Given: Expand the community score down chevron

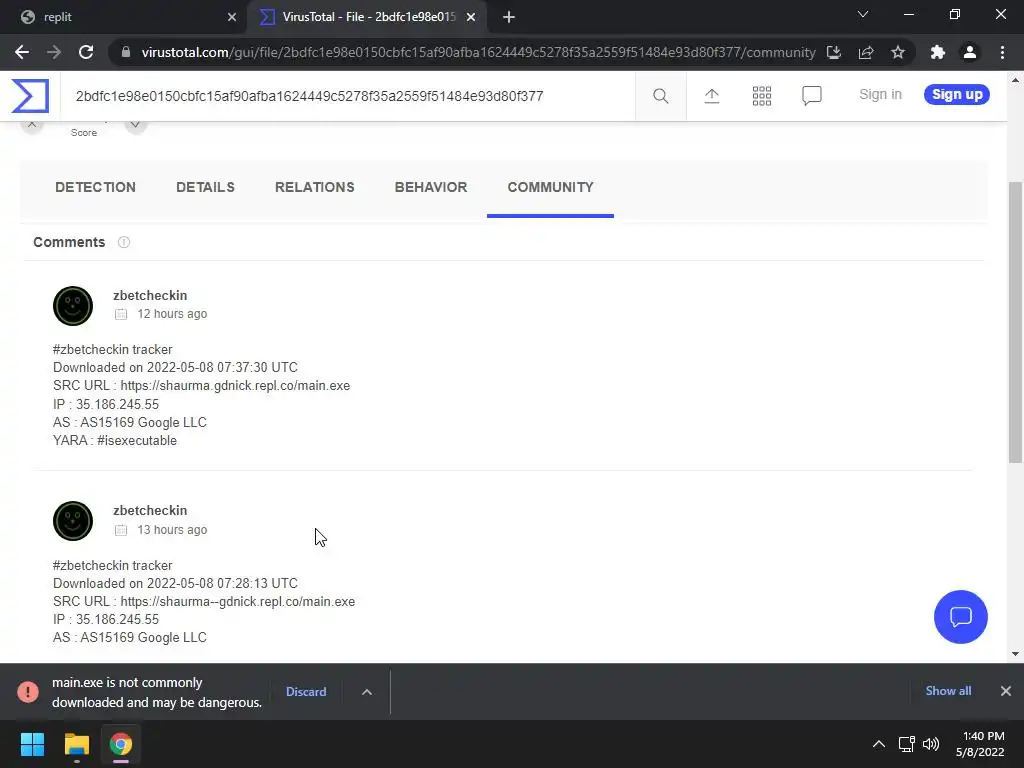Looking at the screenshot, I should pyautogui.click(x=135, y=125).
